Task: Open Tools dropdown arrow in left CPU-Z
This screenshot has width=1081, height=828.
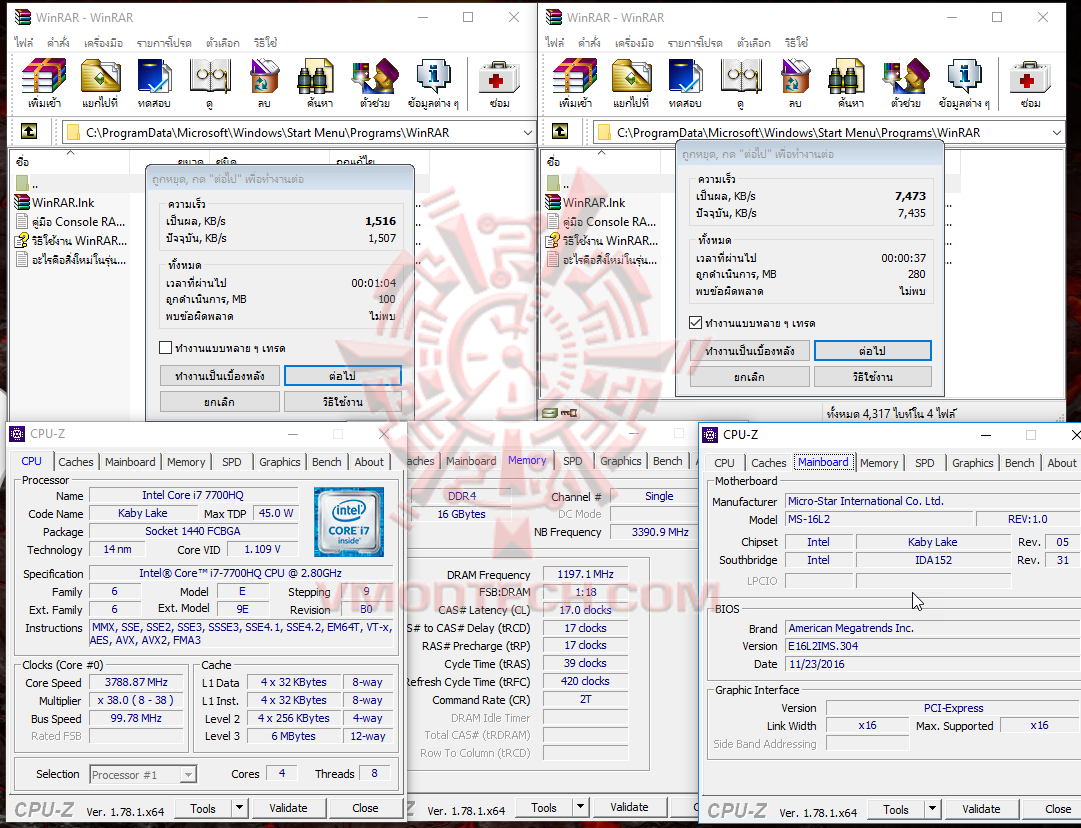Action: pos(239,807)
